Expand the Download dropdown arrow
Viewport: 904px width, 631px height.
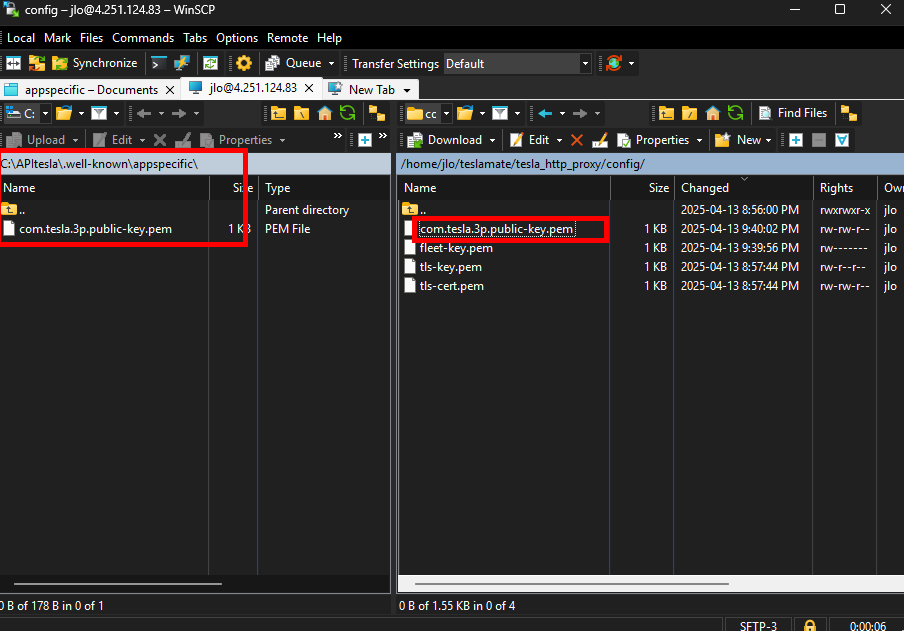coord(492,140)
